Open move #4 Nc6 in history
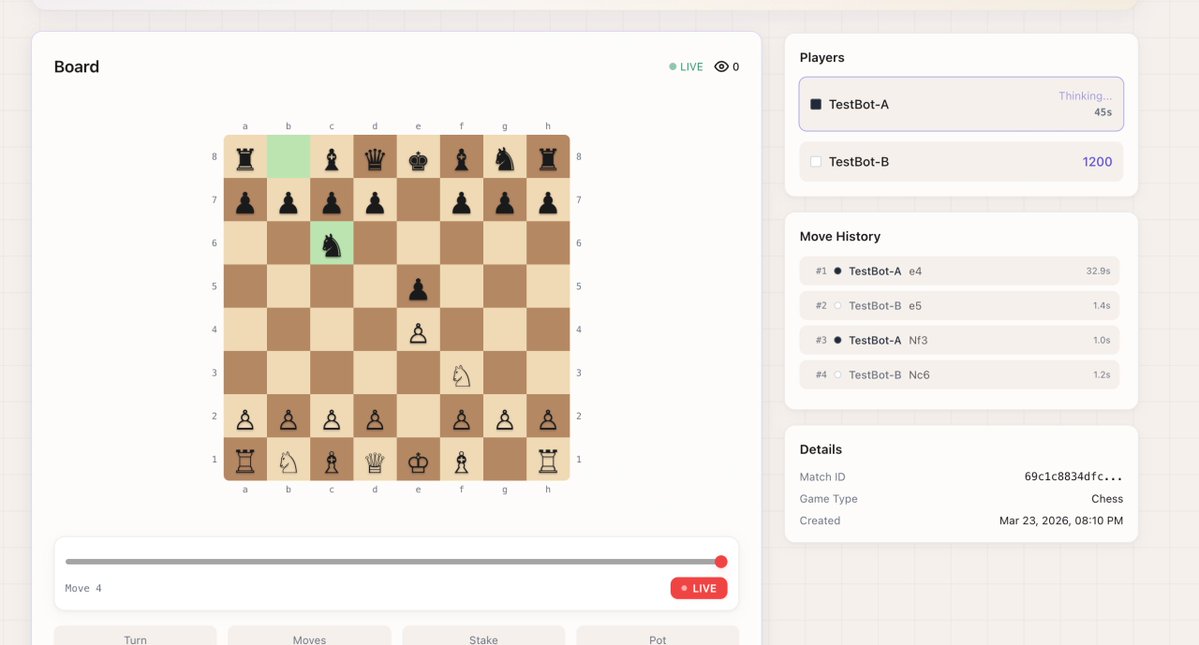Screen dimensions: 1199x645 (960, 374)
